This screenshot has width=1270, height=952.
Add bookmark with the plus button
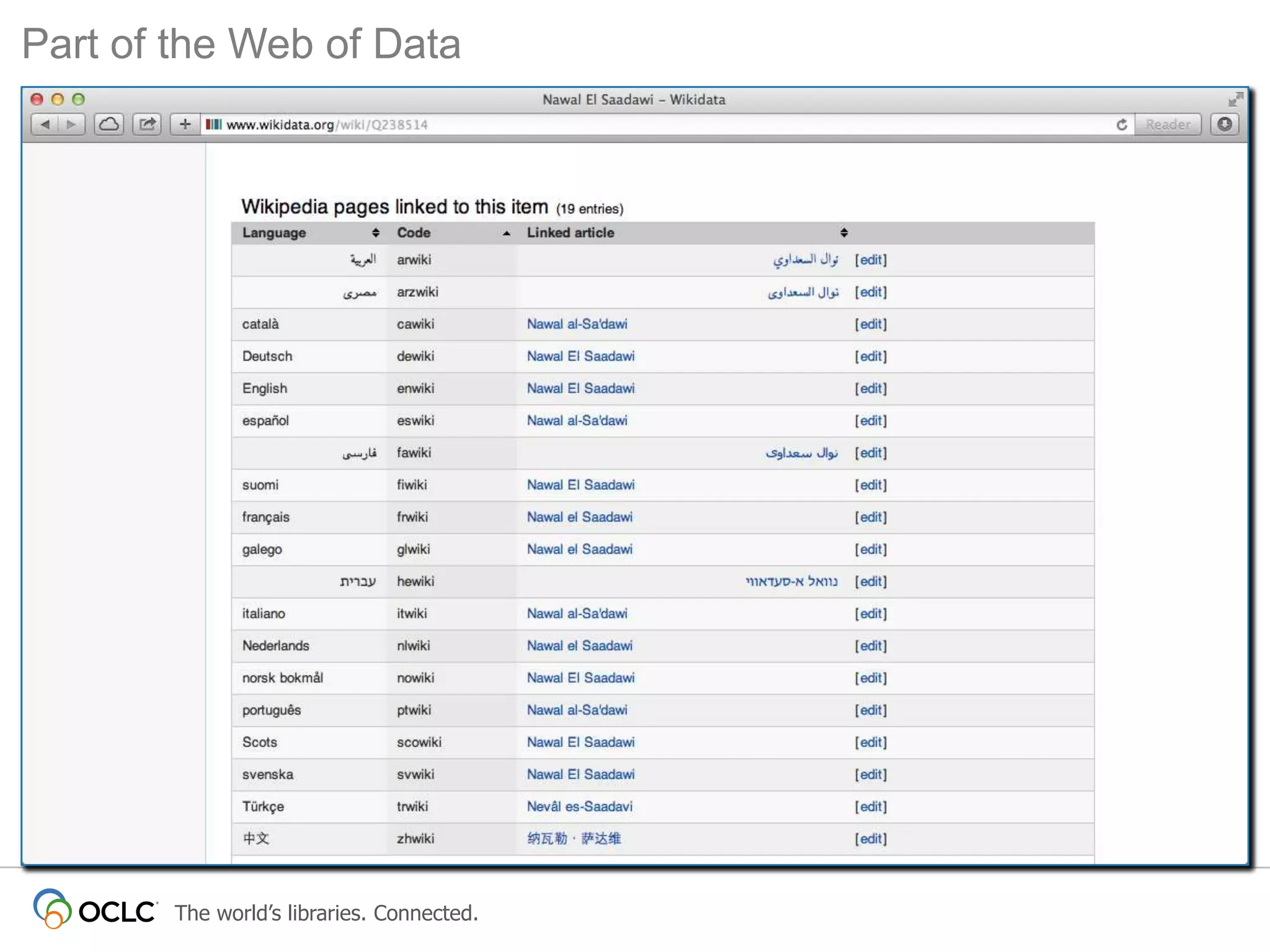pos(185,125)
